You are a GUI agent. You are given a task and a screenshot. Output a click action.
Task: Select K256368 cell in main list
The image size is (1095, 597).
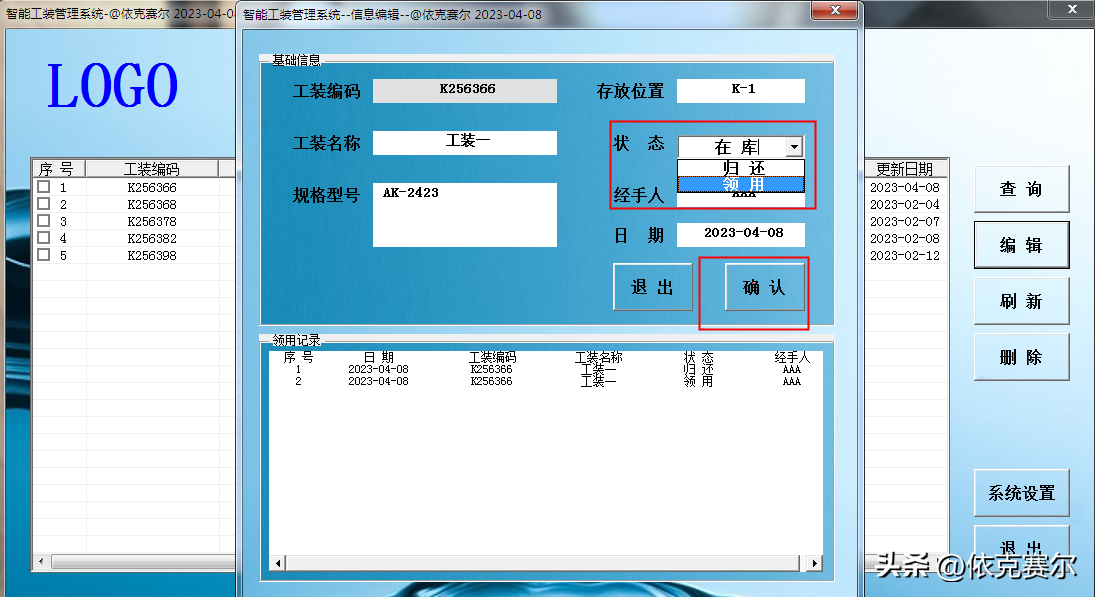click(152, 205)
